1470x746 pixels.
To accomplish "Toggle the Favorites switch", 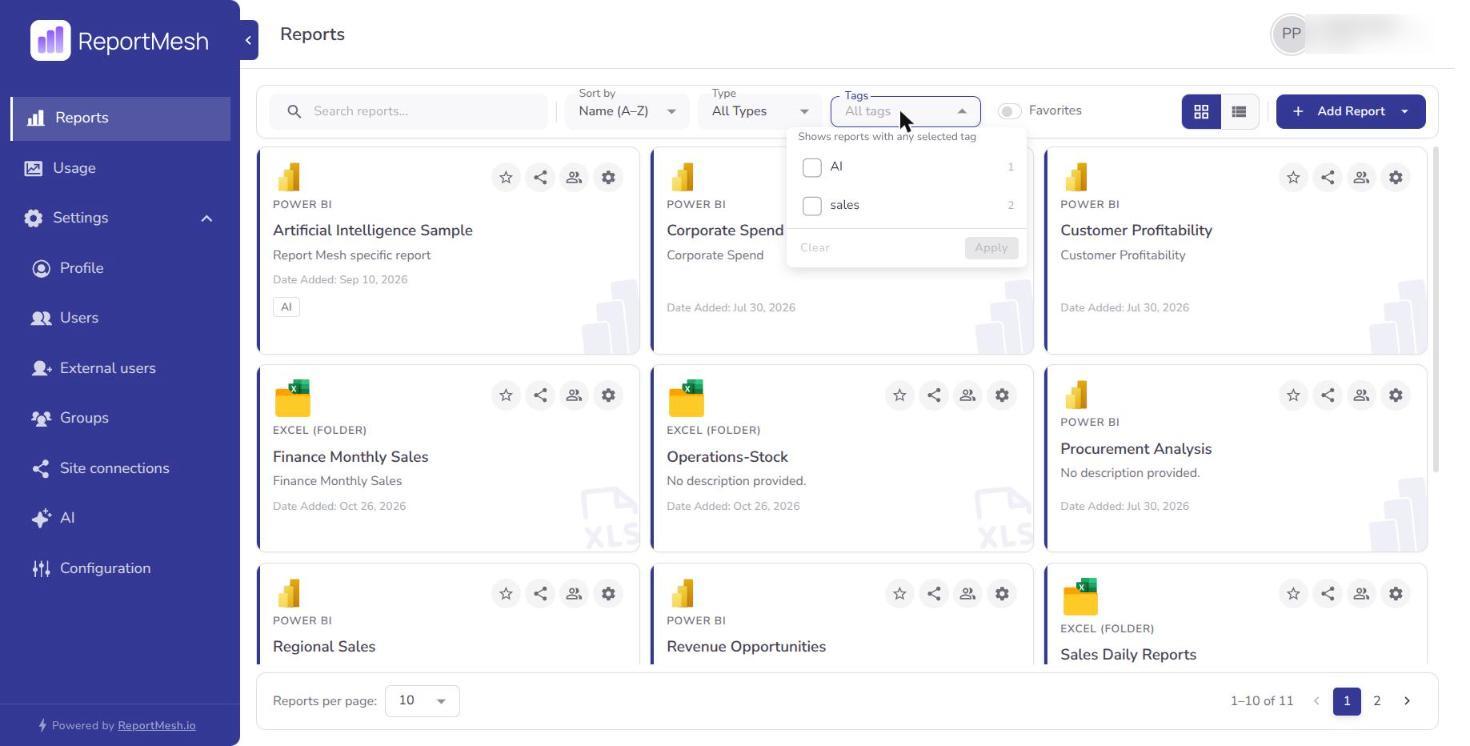I will pyautogui.click(x=1010, y=111).
